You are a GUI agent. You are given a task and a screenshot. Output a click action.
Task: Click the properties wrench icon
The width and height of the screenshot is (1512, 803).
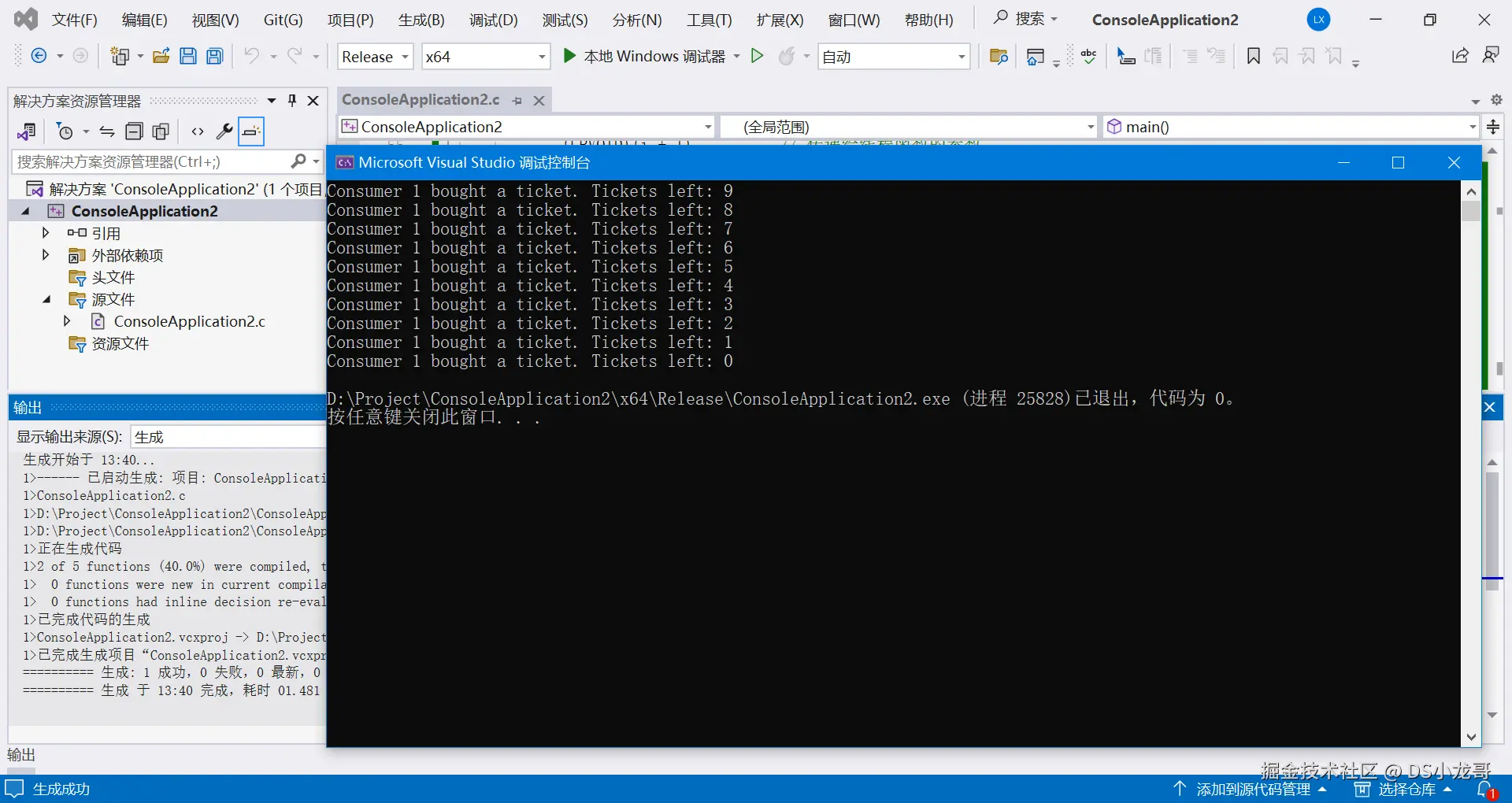[224, 131]
